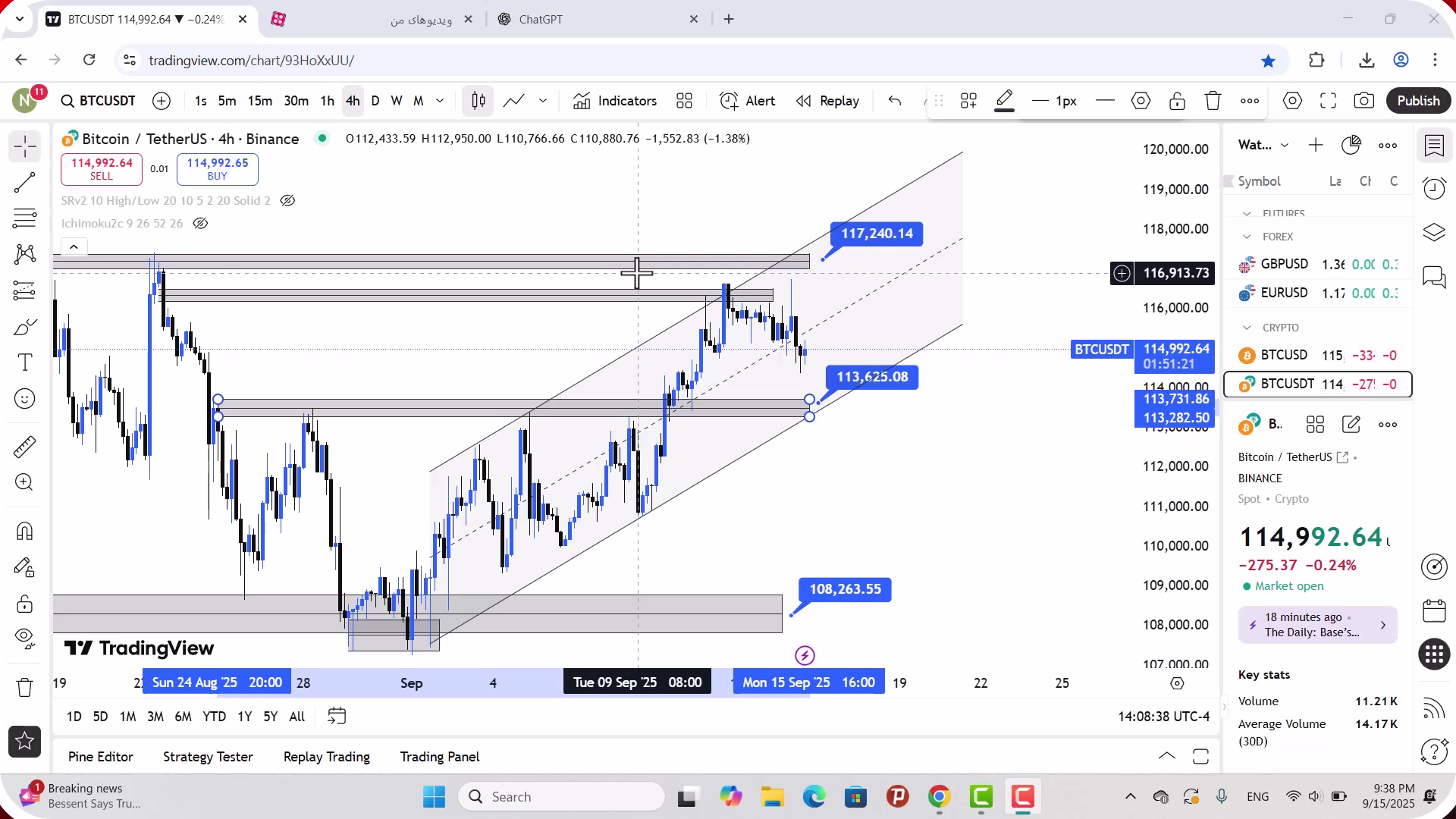Screen dimensions: 1456x819
Task: Toggle visibility of Ichimoku2c indicator
Action: click(x=200, y=224)
